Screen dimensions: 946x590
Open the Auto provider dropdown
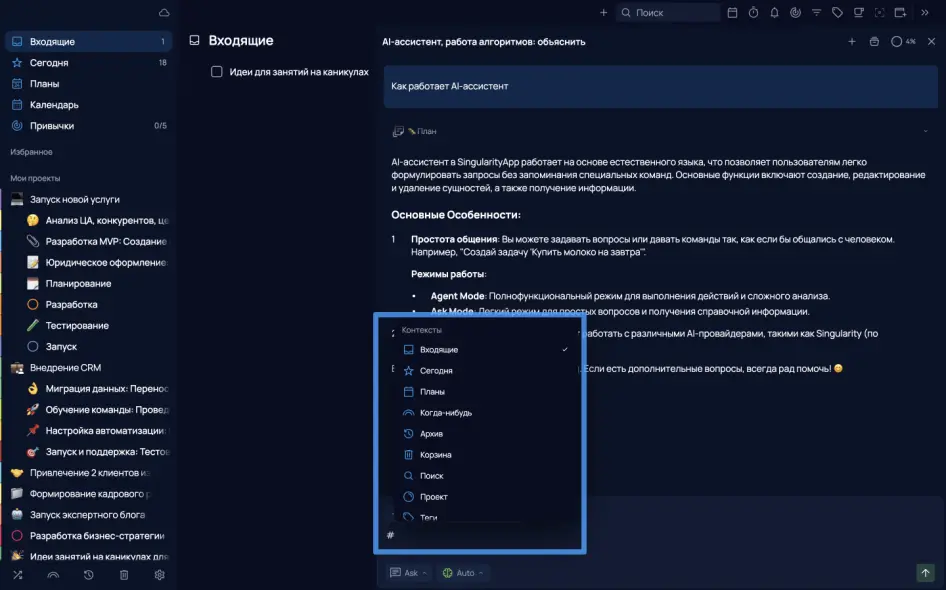tap(463, 573)
